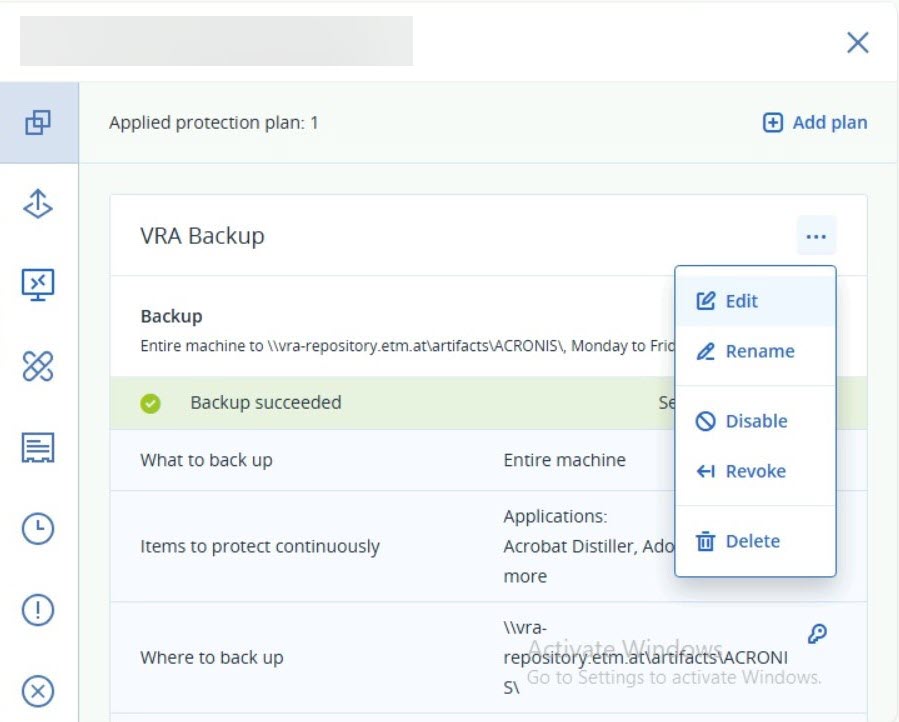Choose Edit from the plan menu
The image size is (899, 722).
(741, 301)
